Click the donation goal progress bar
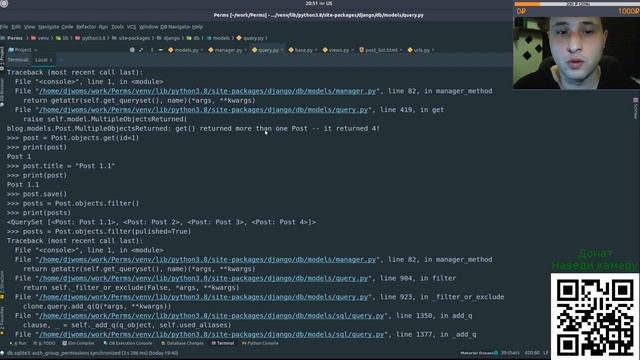 577,4
